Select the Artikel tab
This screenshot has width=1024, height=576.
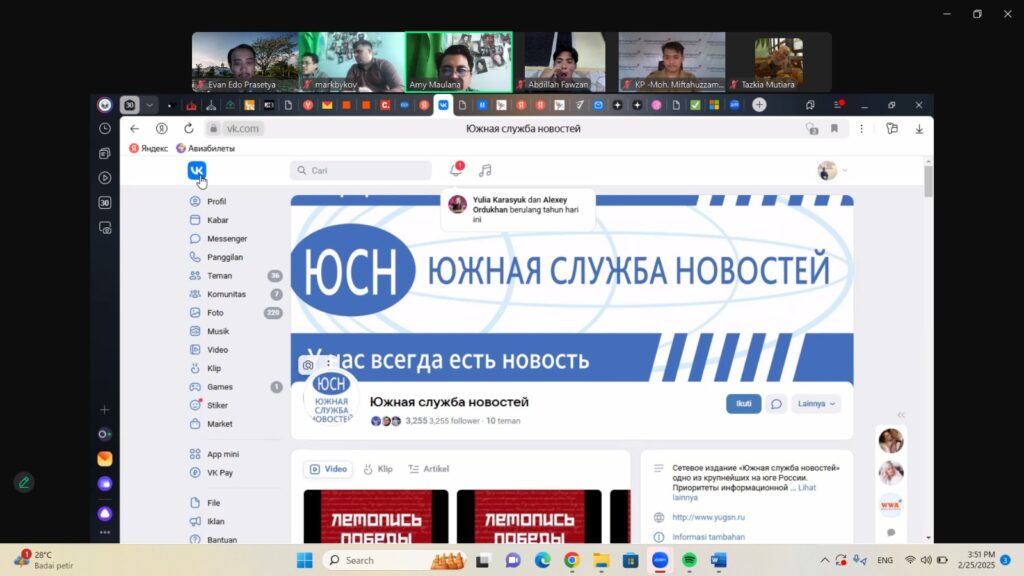(x=428, y=469)
